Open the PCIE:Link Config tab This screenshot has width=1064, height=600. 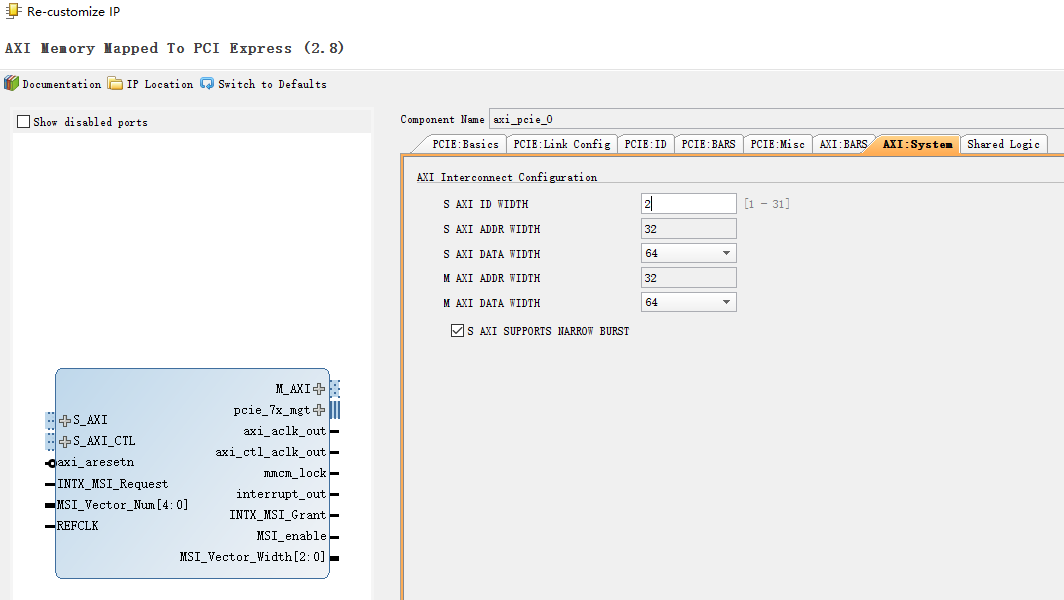click(561, 143)
